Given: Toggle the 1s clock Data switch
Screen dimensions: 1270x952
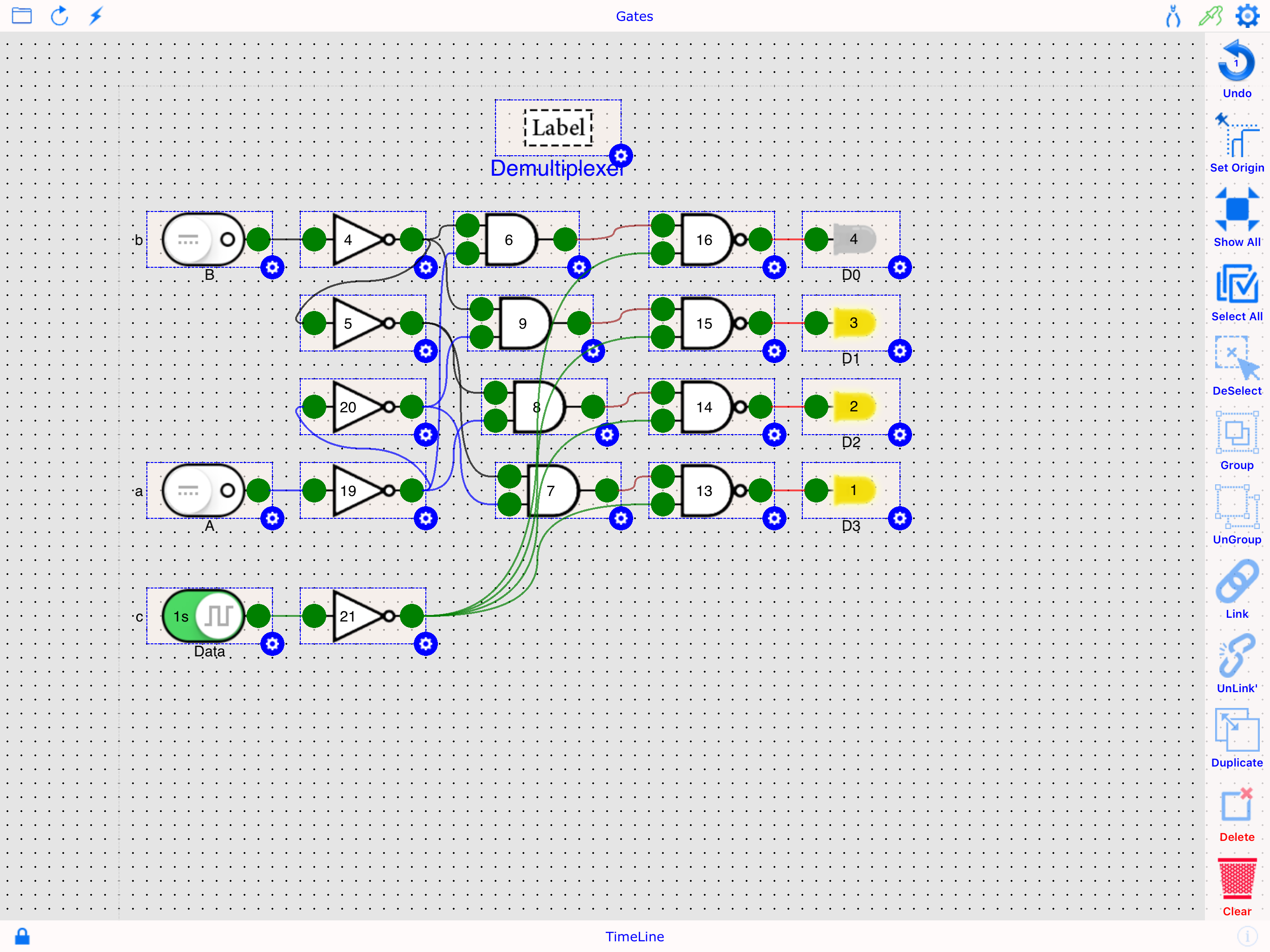Looking at the screenshot, I should pos(203,616).
